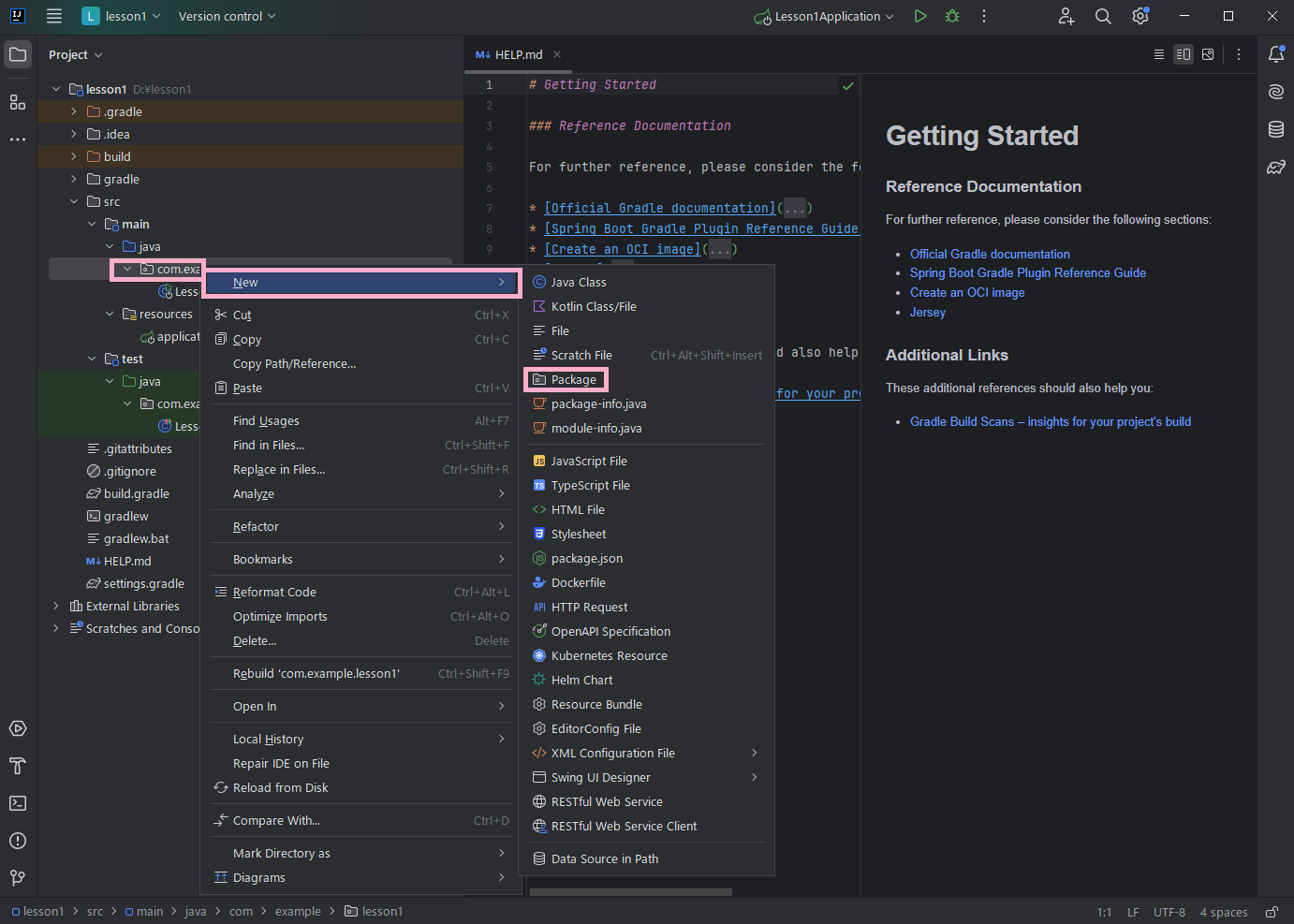
Task: Open the Jersey preview link
Action: tap(928, 312)
